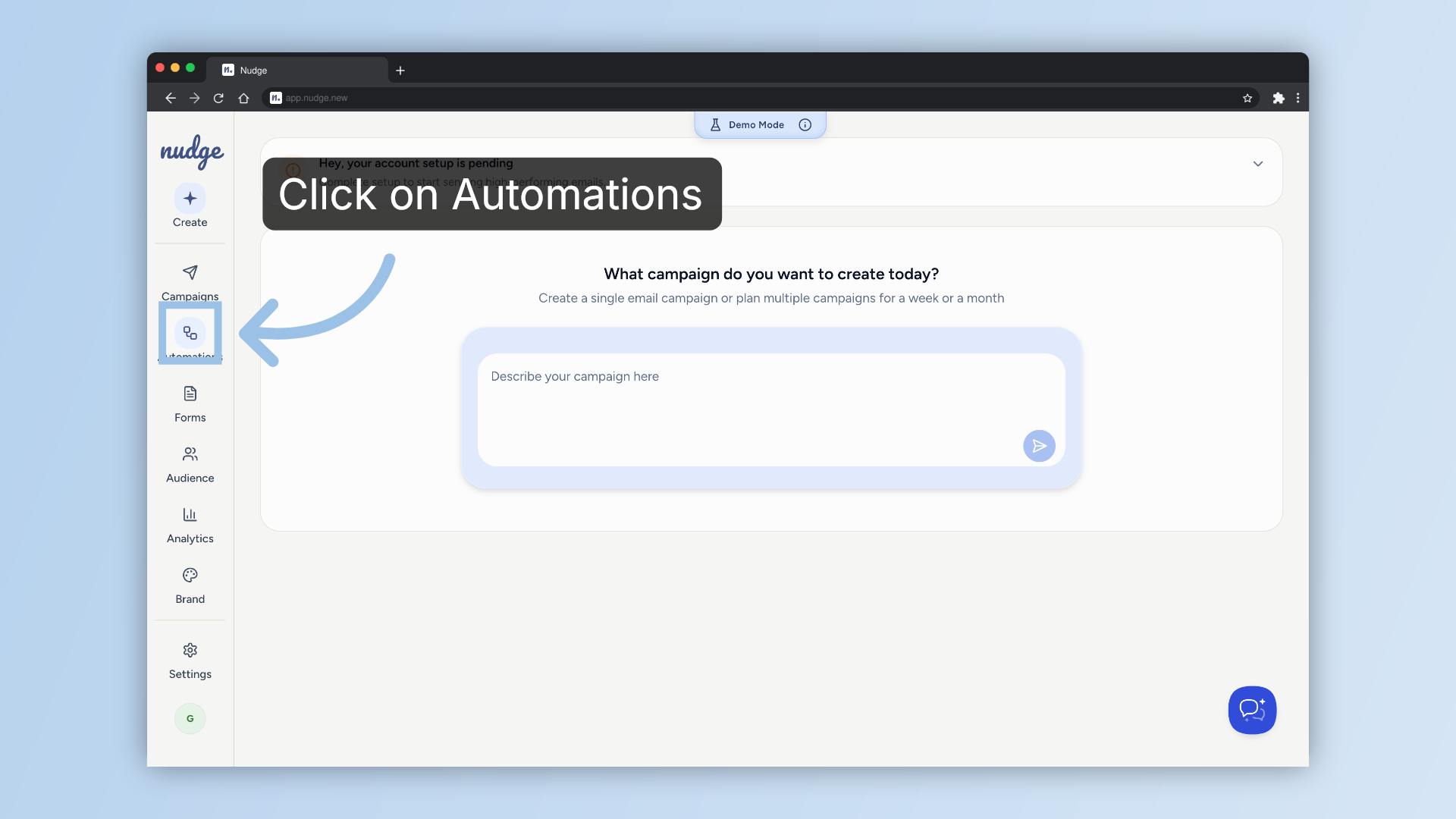This screenshot has height=819, width=1456.
Task: Open the Analytics bar chart icon
Action: point(190,515)
